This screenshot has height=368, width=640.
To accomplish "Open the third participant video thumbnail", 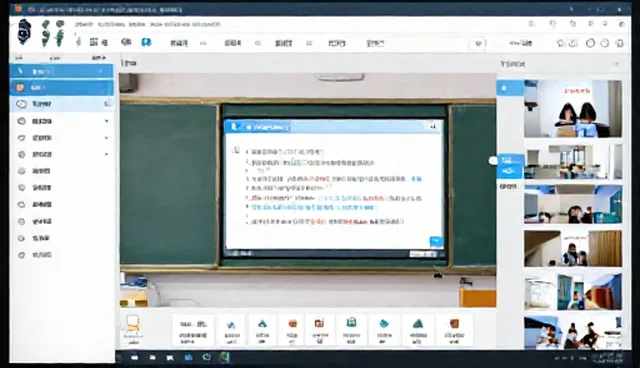I will [573, 204].
